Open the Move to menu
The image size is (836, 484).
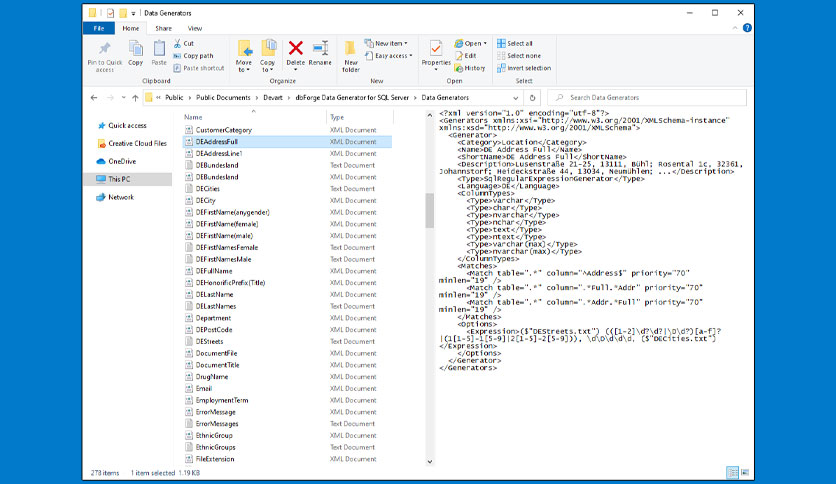pyautogui.click(x=244, y=56)
